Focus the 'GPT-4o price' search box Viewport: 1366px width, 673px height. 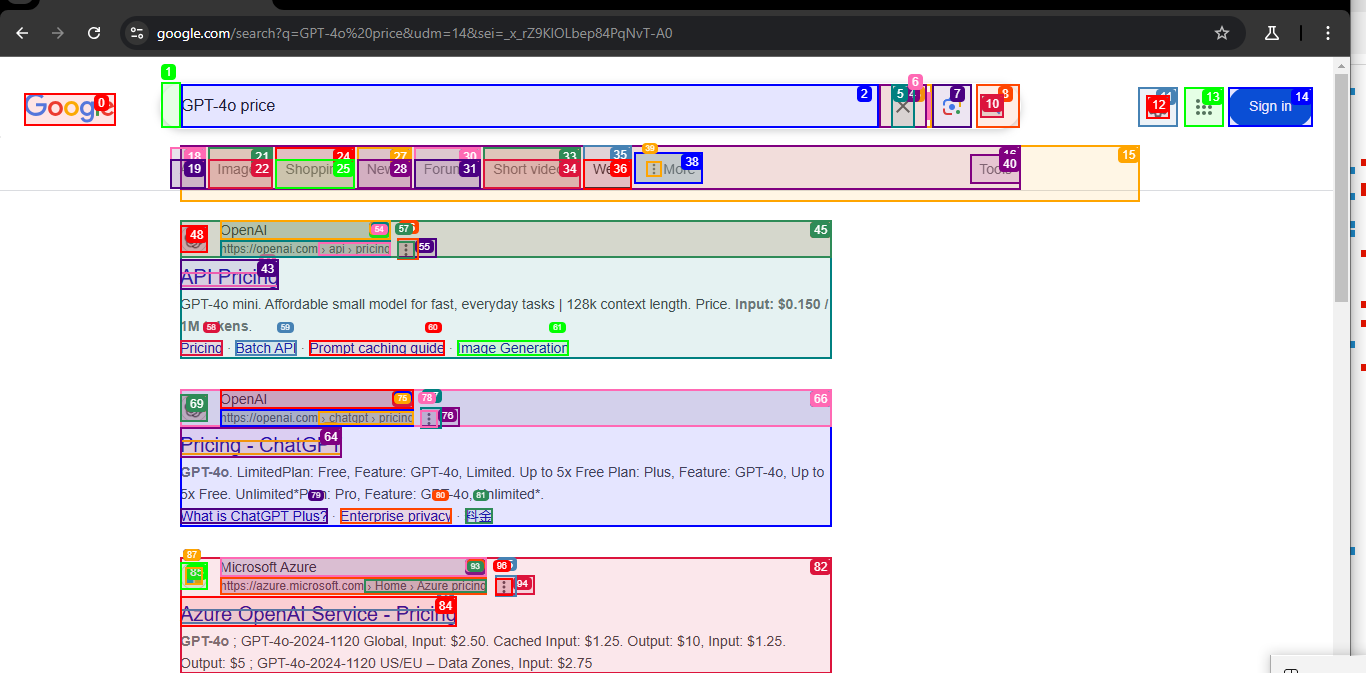point(530,106)
